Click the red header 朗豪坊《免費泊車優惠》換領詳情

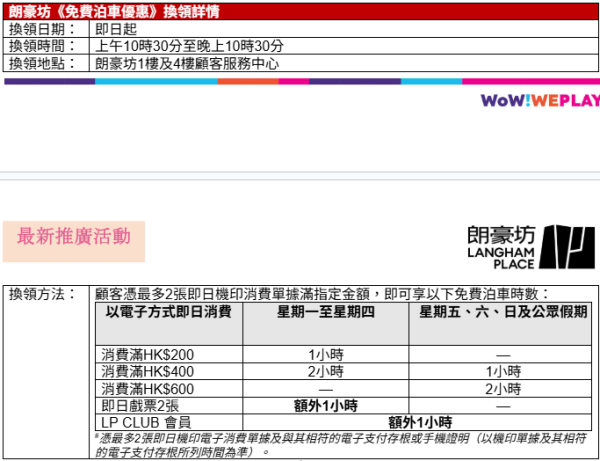(x=301, y=11)
